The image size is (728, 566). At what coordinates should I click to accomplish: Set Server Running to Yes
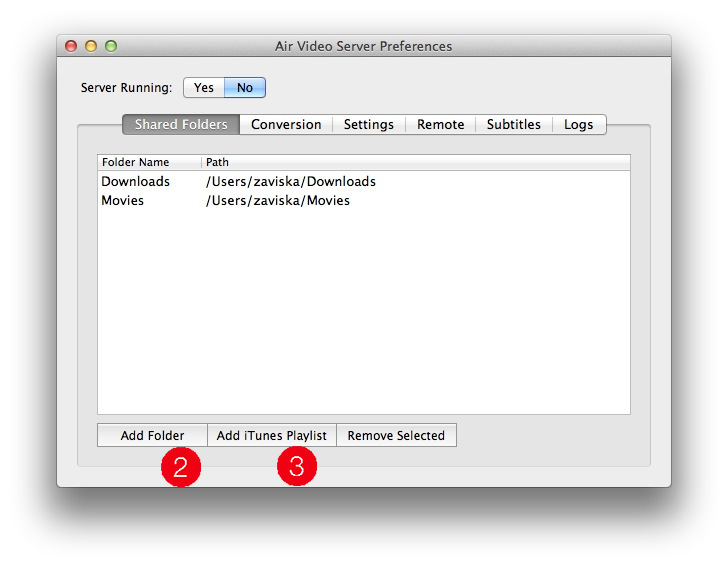[204, 88]
